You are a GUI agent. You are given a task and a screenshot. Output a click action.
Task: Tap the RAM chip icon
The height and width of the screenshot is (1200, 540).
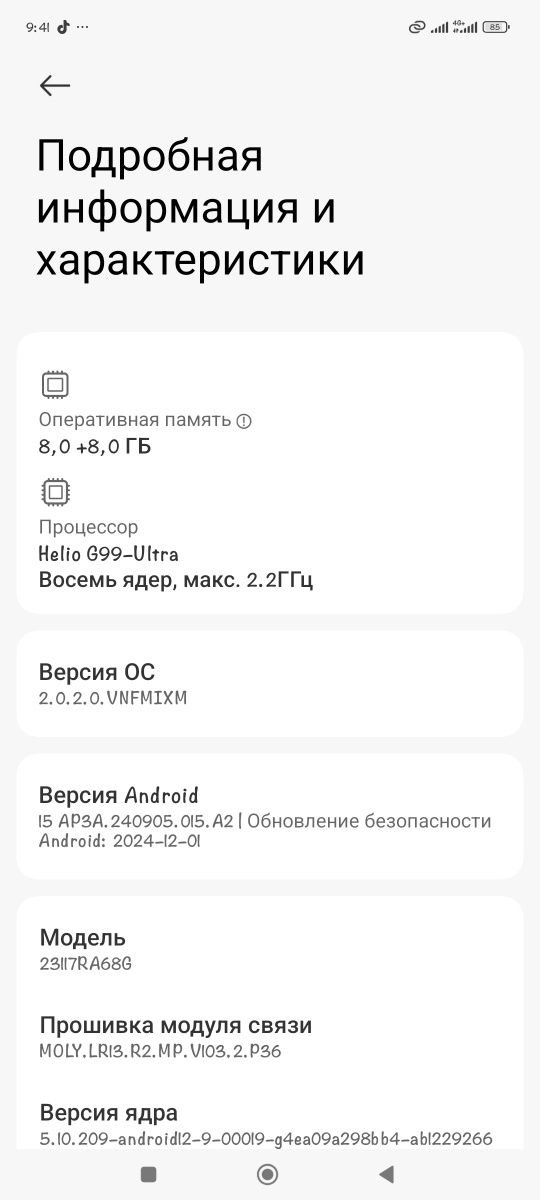(55, 384)
